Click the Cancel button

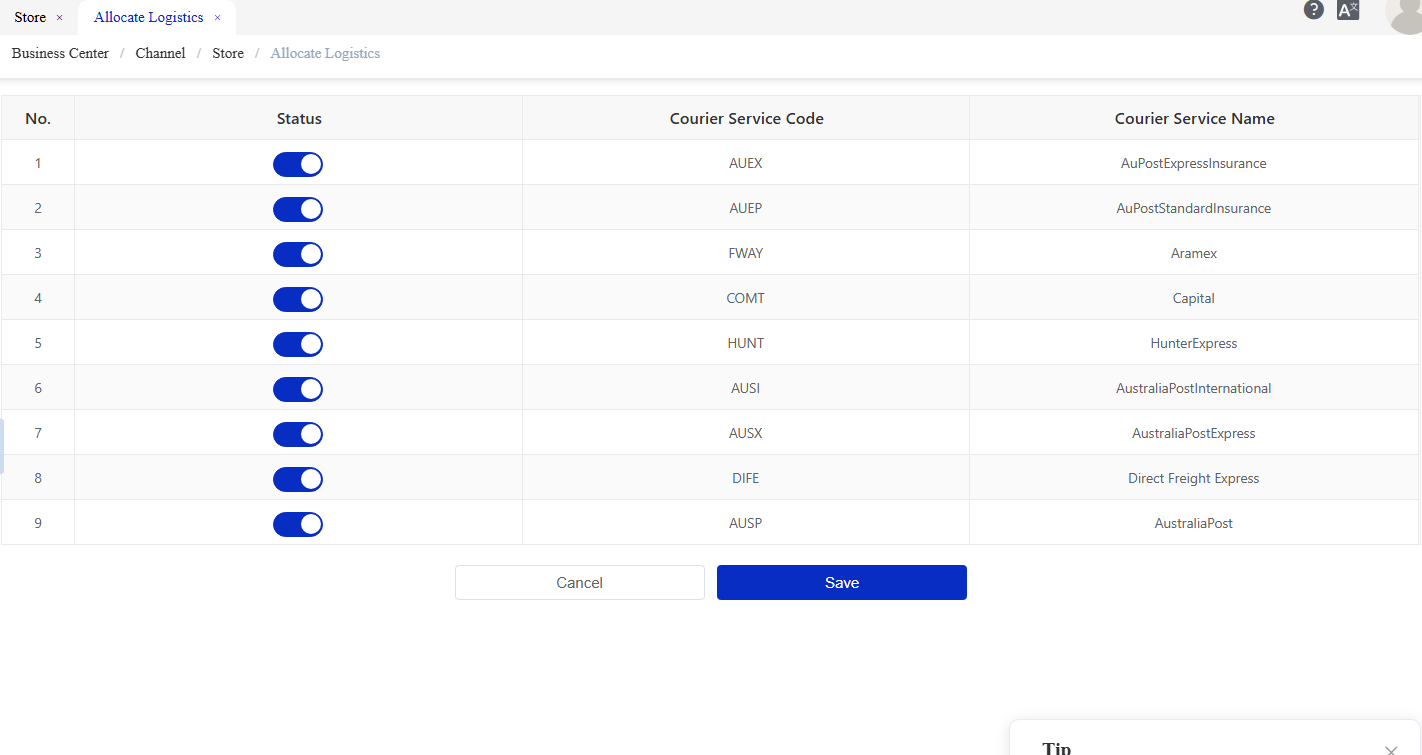(x=580, y=583)
